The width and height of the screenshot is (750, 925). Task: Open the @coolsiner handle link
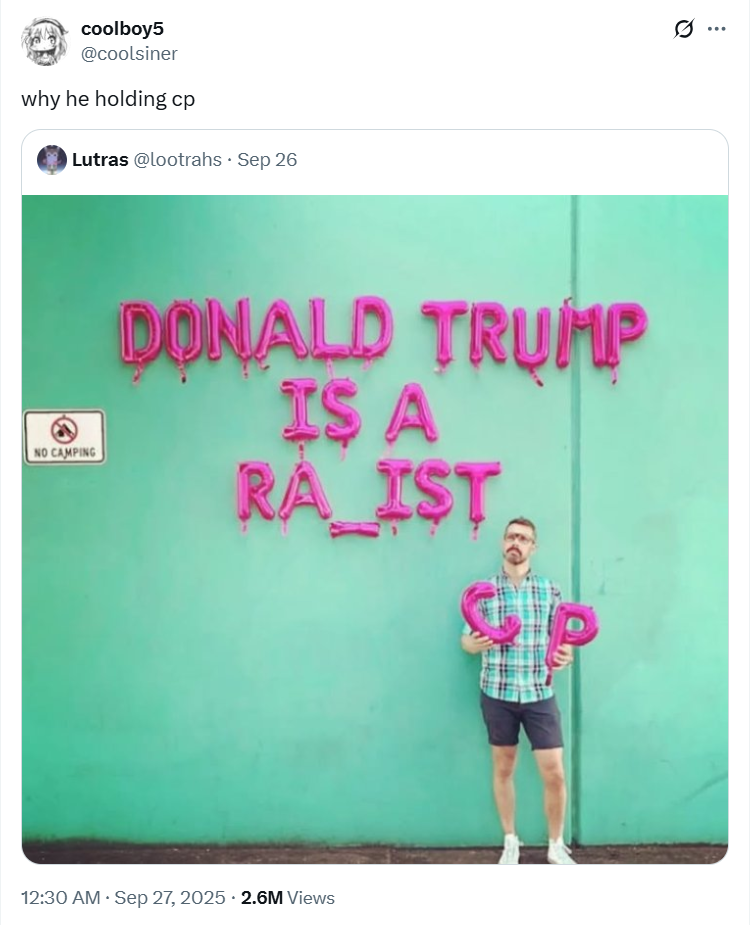click(x=129, y=54)
